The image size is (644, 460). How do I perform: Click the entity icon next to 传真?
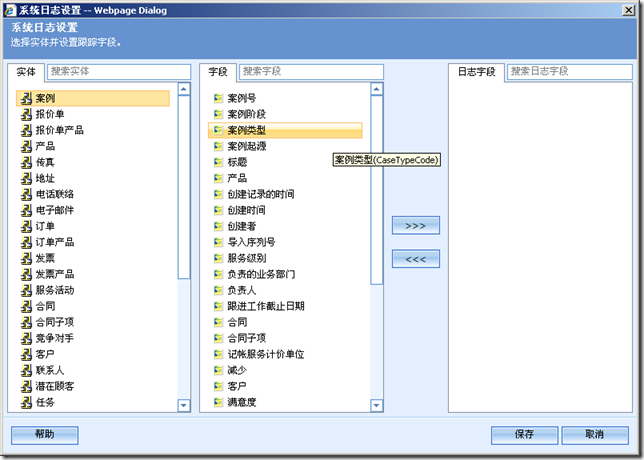click(x=26, y=162)
